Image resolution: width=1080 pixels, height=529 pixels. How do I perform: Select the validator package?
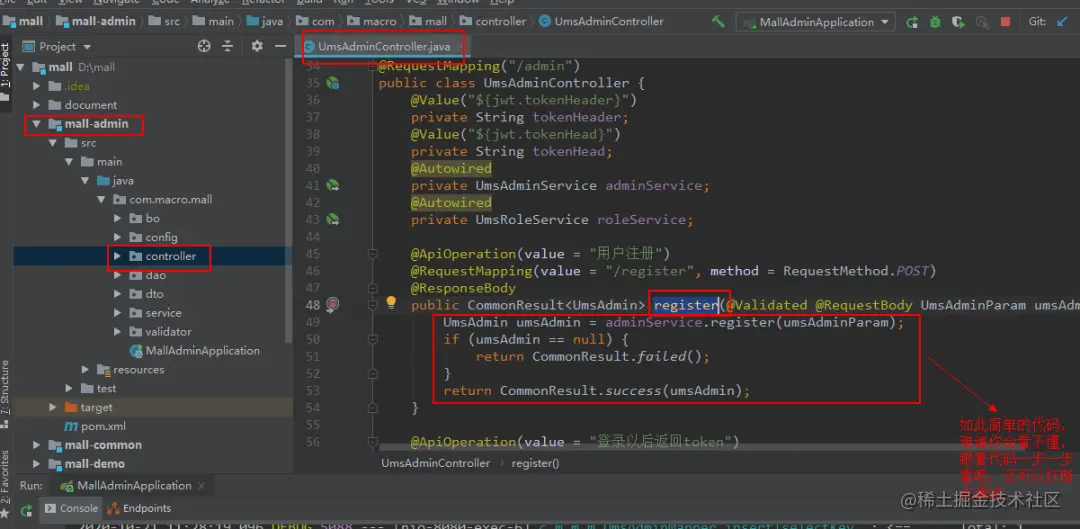tap(160, 332)
